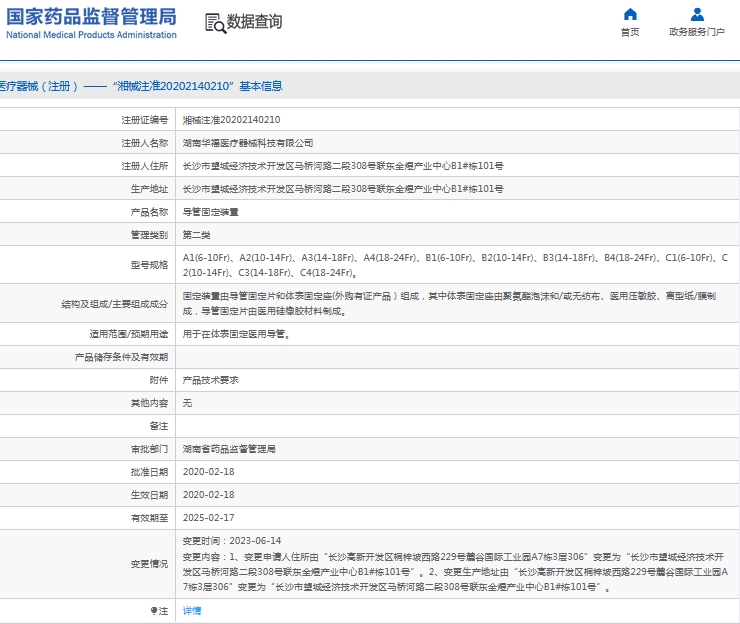Click the text 用于在体表固定医用导管
The height and width of the screenshot is (624, 740).
coord(234,334)
